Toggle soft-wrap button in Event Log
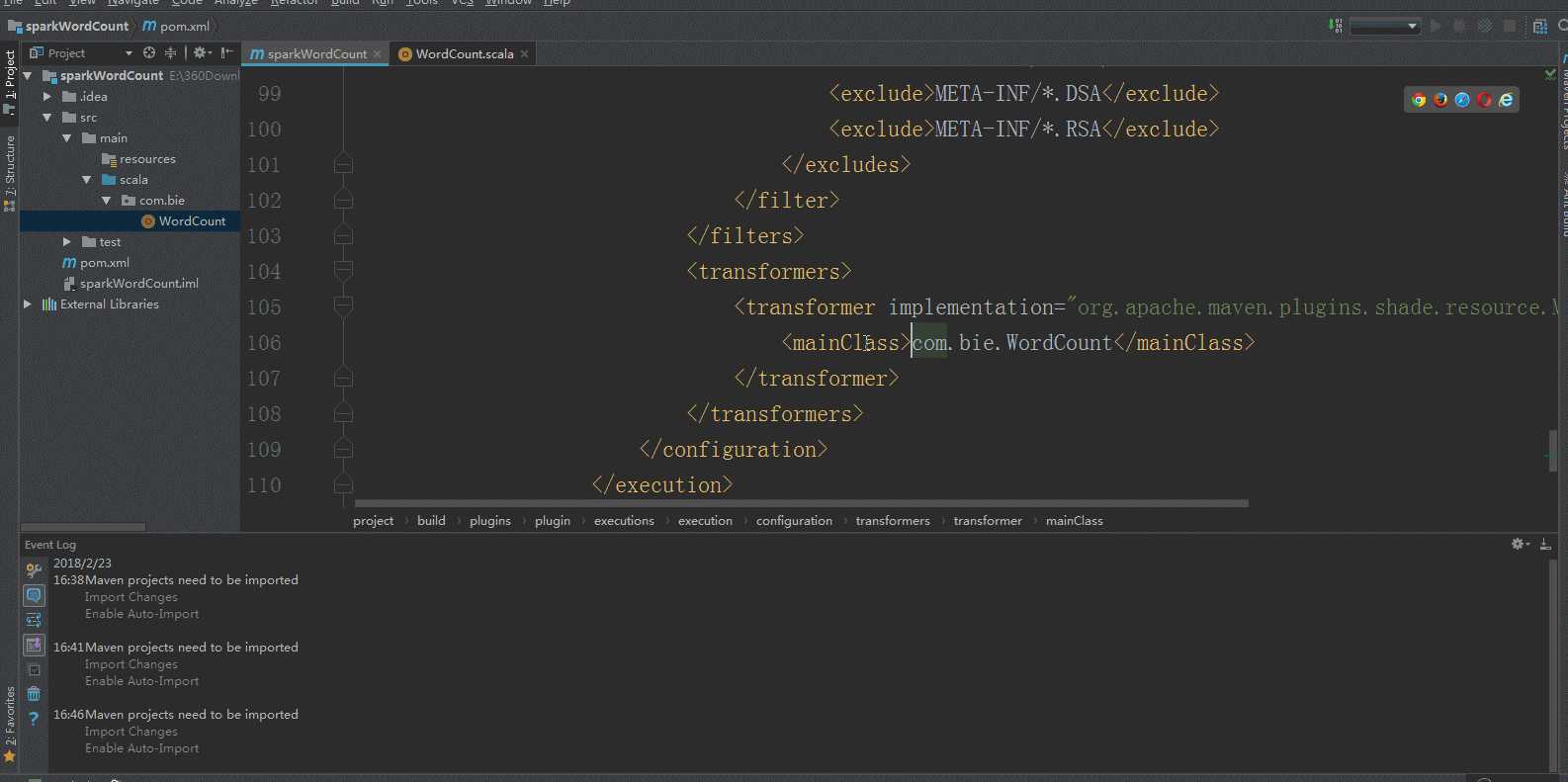The image size is (1568, 782). tap(34, 620)
